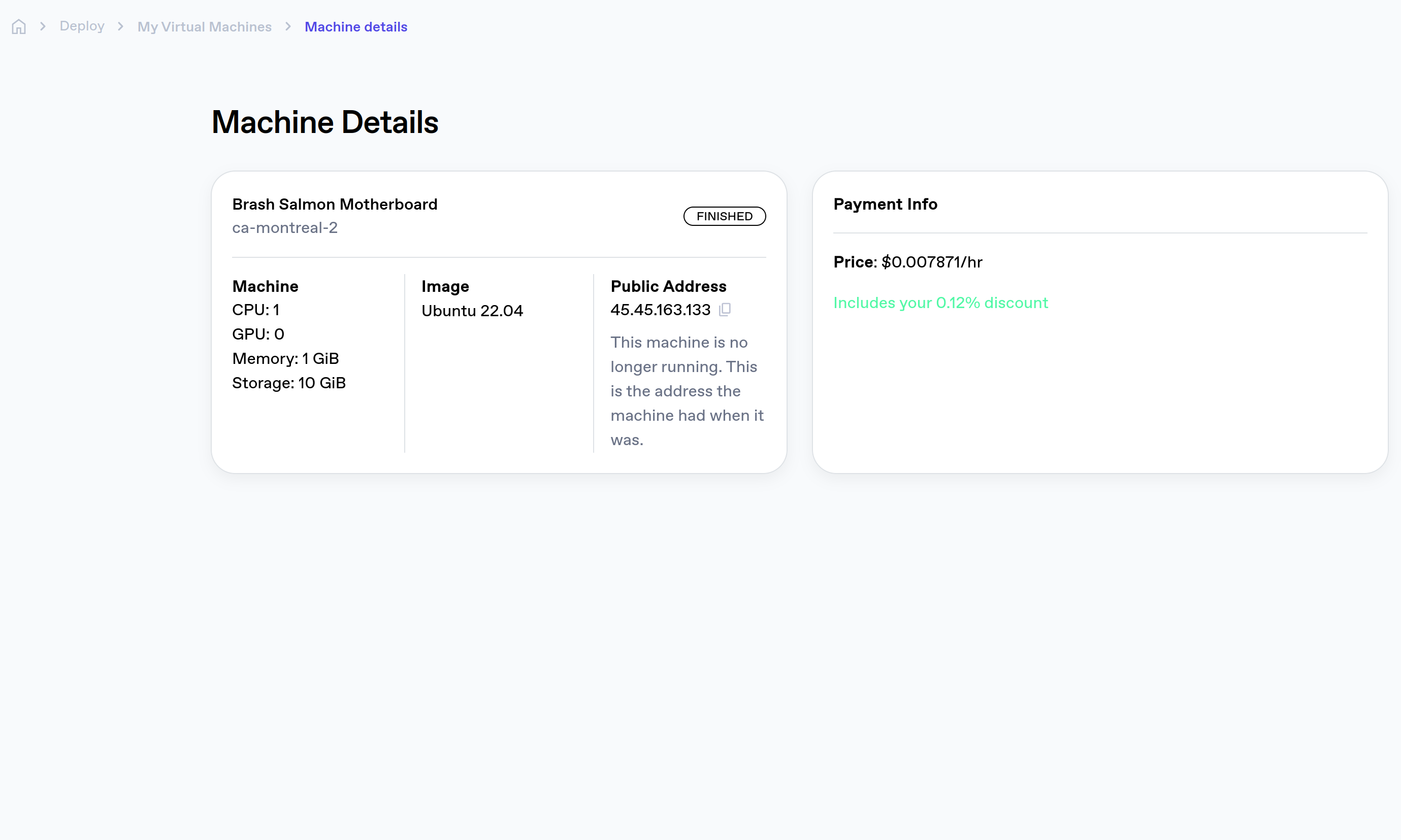The image size is (1401, 840).
Task: Click the first breadcrumb chevron separator
Action: (43, 26)
